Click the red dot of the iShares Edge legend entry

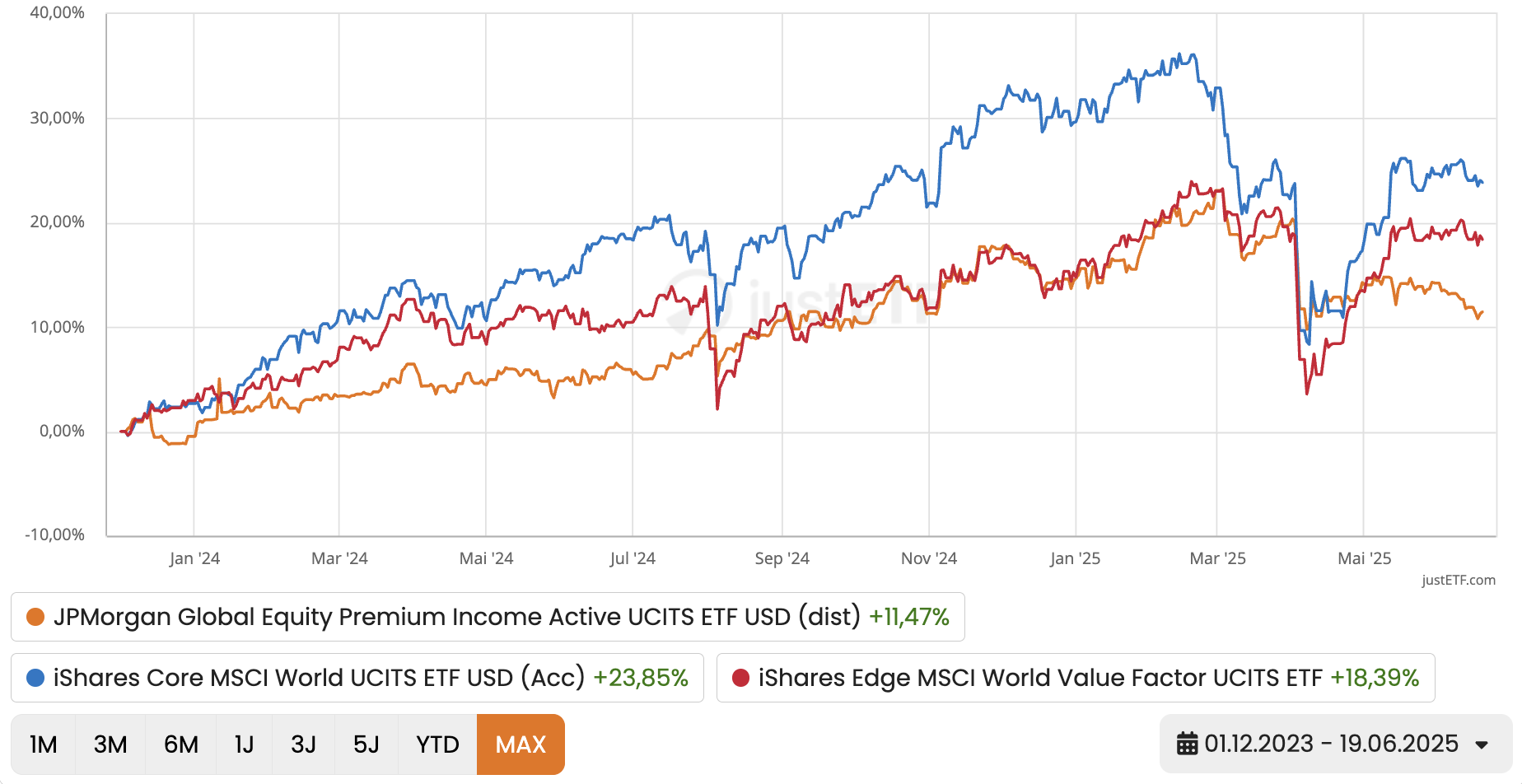[739, 678]
